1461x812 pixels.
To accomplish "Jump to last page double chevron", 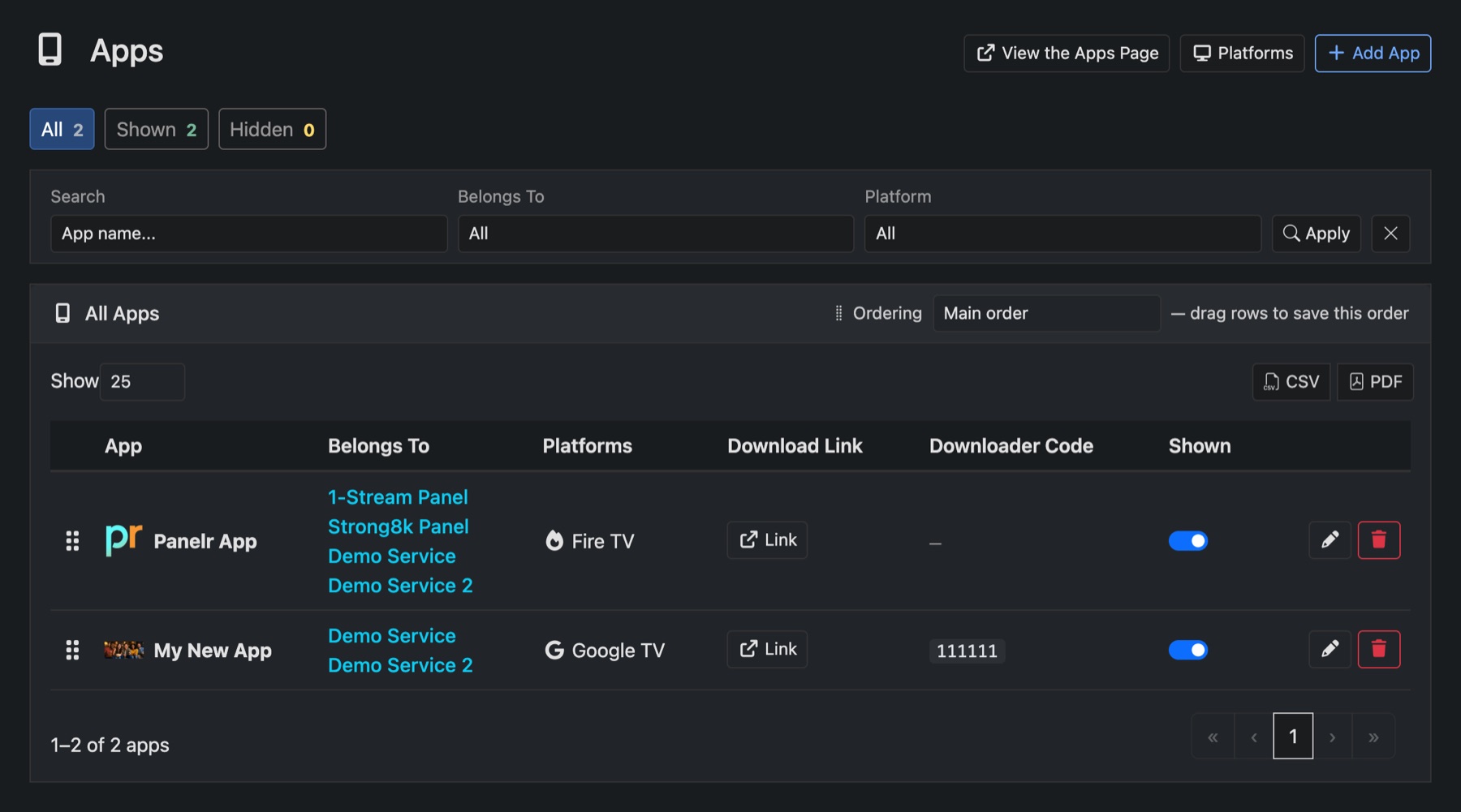I will point(1373,737).
